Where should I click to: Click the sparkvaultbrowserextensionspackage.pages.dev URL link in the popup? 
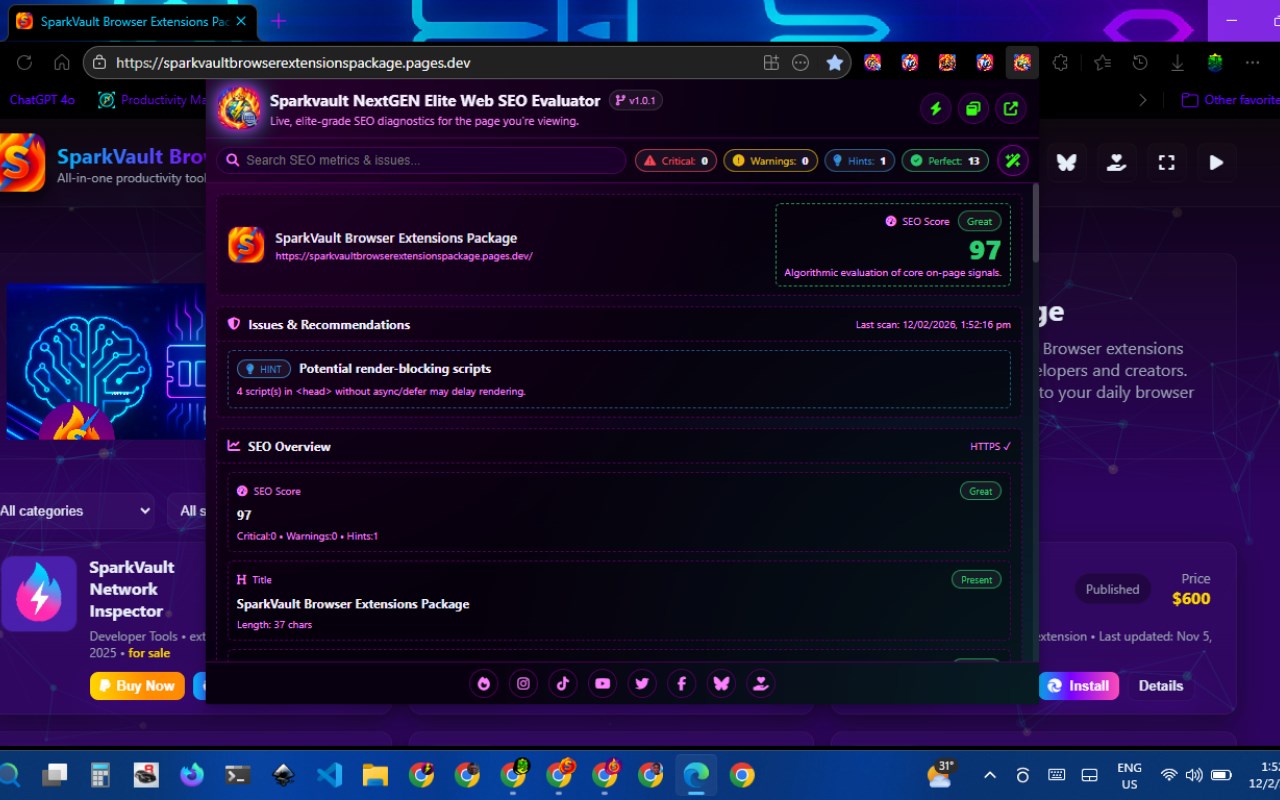click(404, 256)
